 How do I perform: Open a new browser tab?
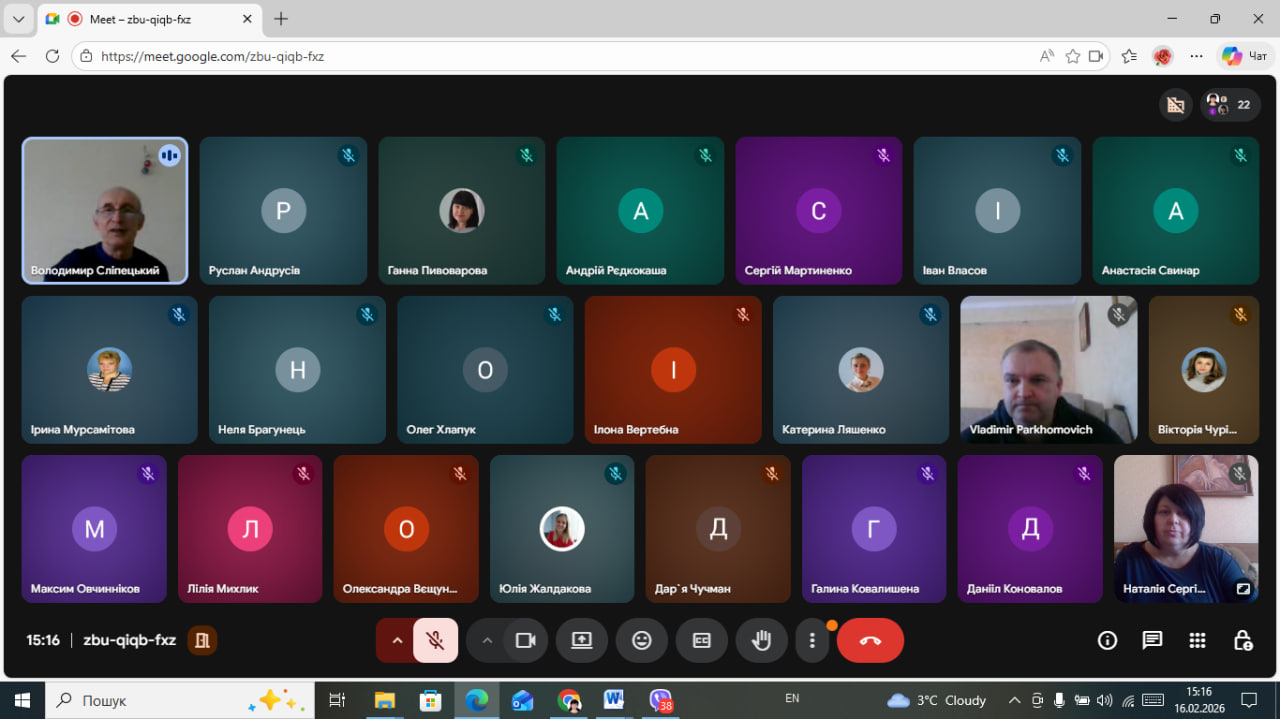[281, 19]
